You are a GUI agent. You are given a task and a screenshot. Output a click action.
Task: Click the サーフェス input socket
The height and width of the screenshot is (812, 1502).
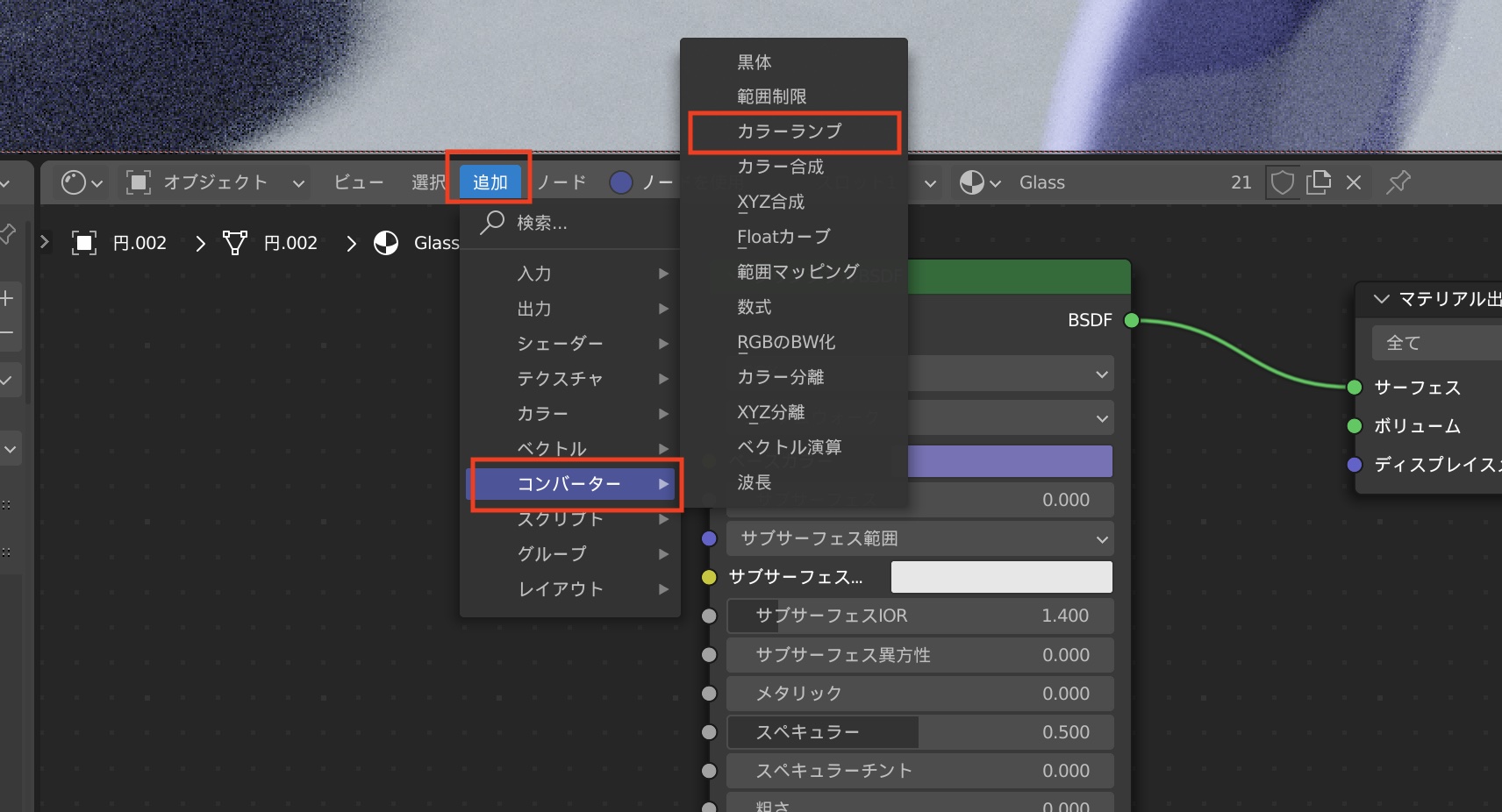coord(1354,387)
